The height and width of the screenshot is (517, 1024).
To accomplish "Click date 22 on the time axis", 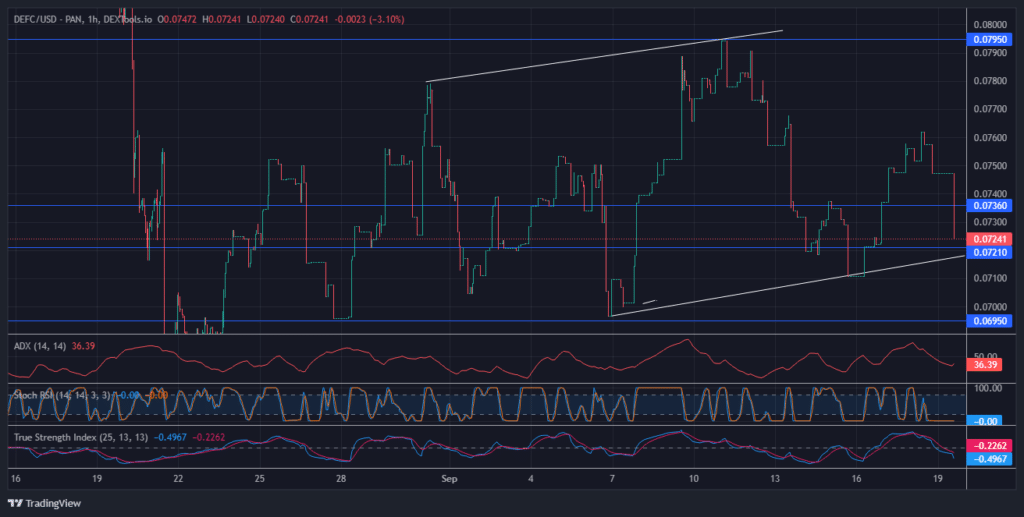I will click(x=178, y=479).
